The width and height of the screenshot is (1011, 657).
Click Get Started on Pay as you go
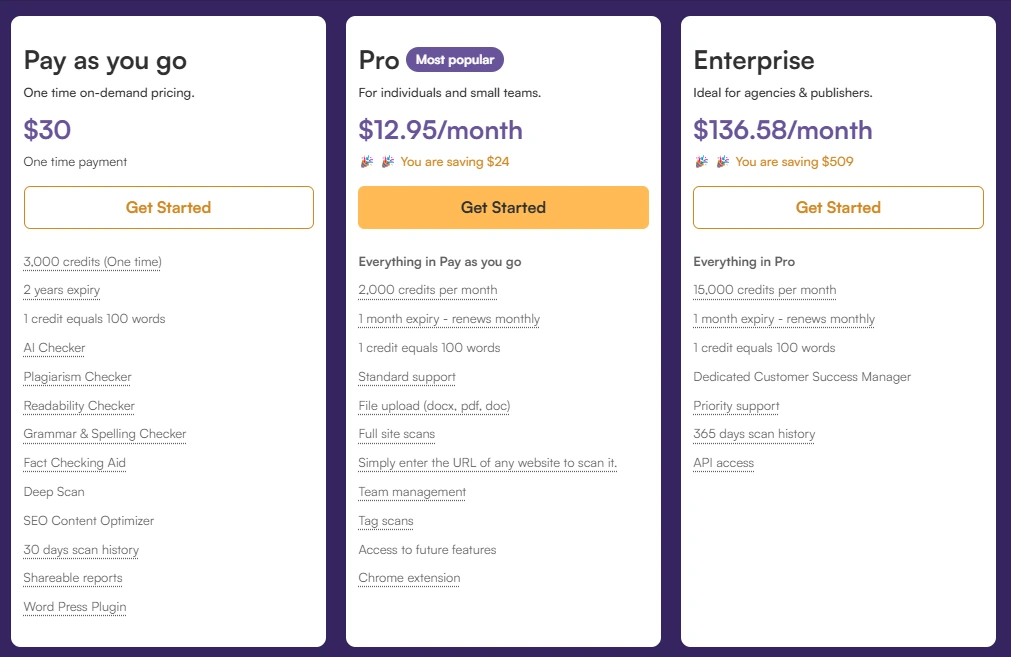tap(168, 207)
